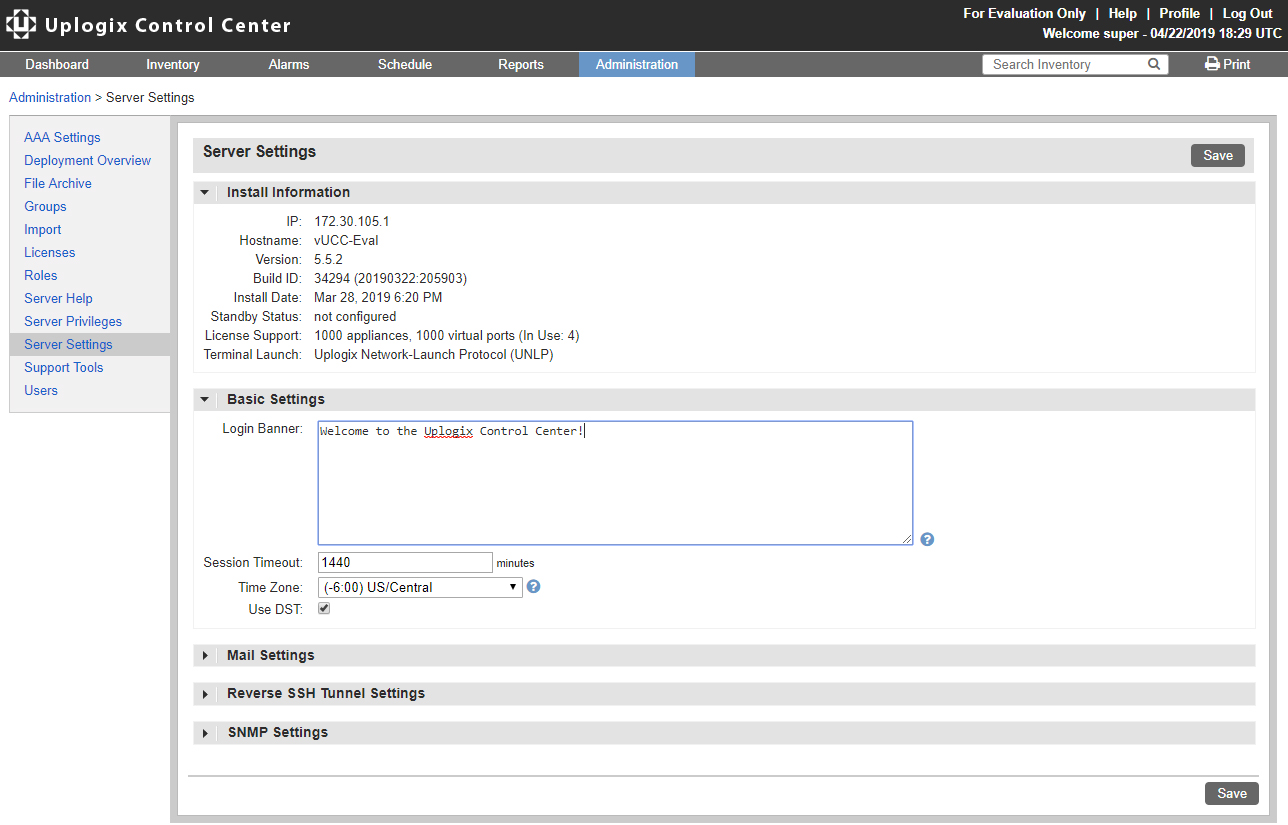
Task: Open the Profile link
Action: [x=1180, y=13]
